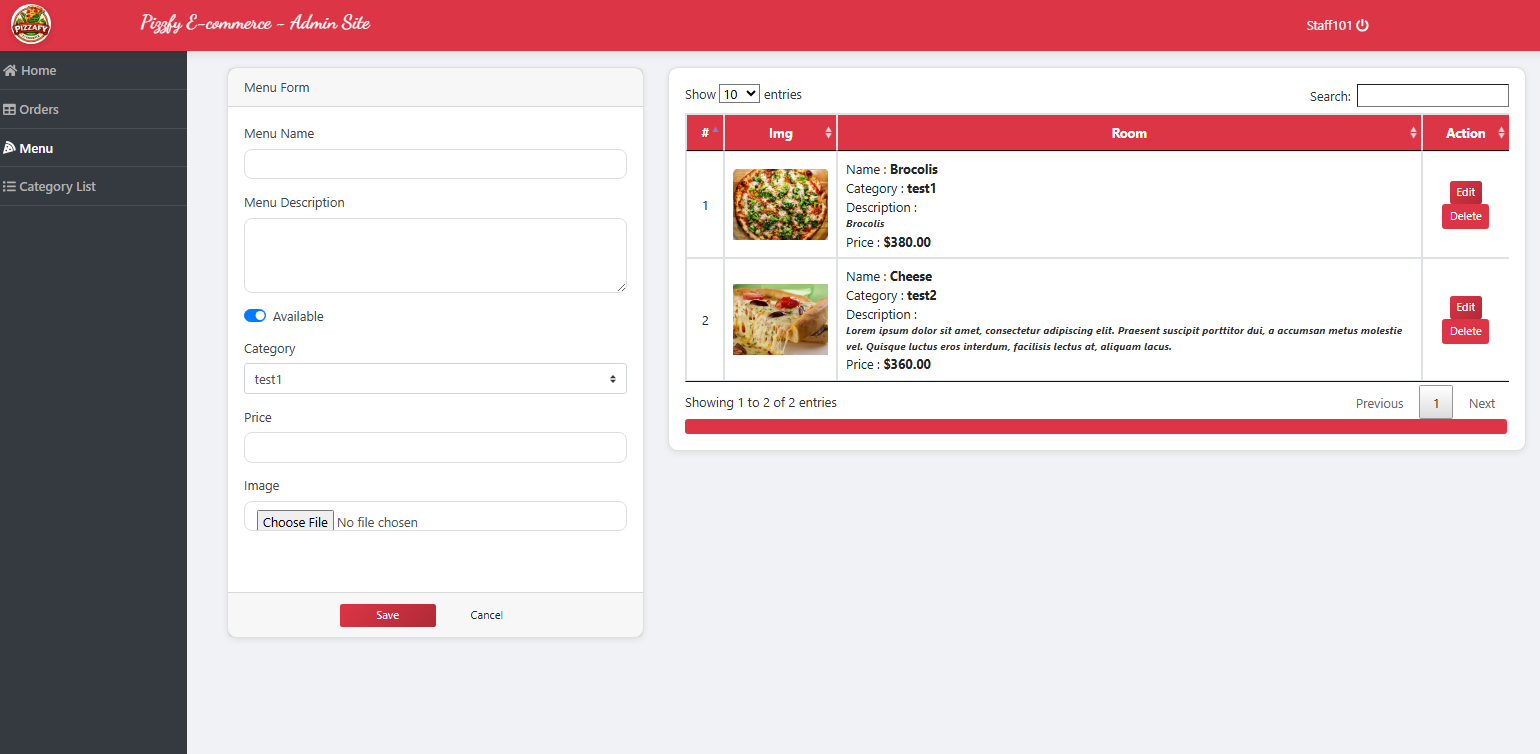
Task: Toggle the Available switch off
Action: point(255,315)
